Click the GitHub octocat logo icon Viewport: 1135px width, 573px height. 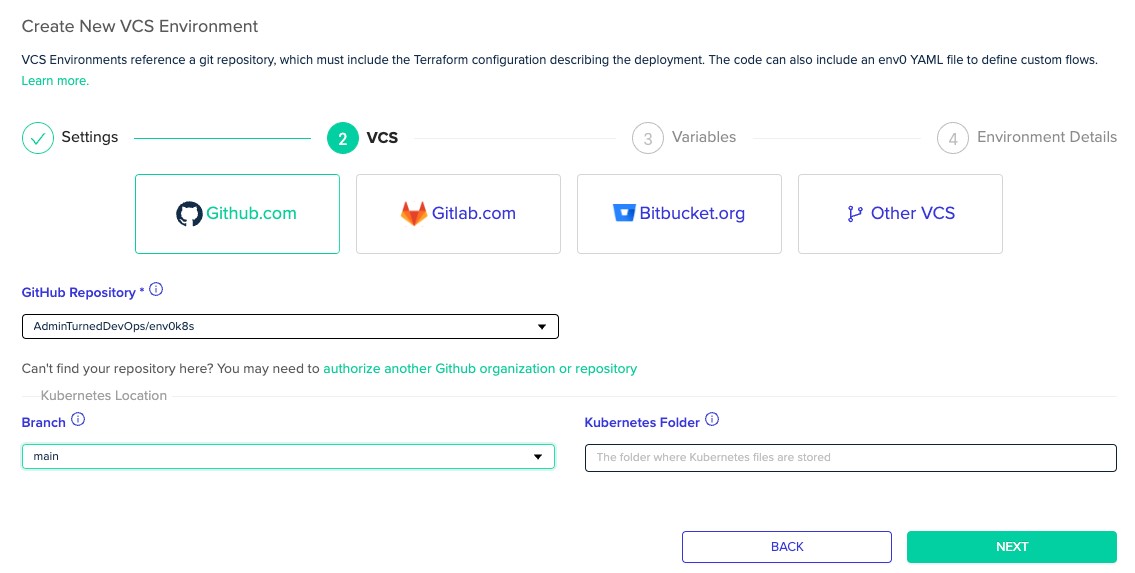tap(189, 213)
